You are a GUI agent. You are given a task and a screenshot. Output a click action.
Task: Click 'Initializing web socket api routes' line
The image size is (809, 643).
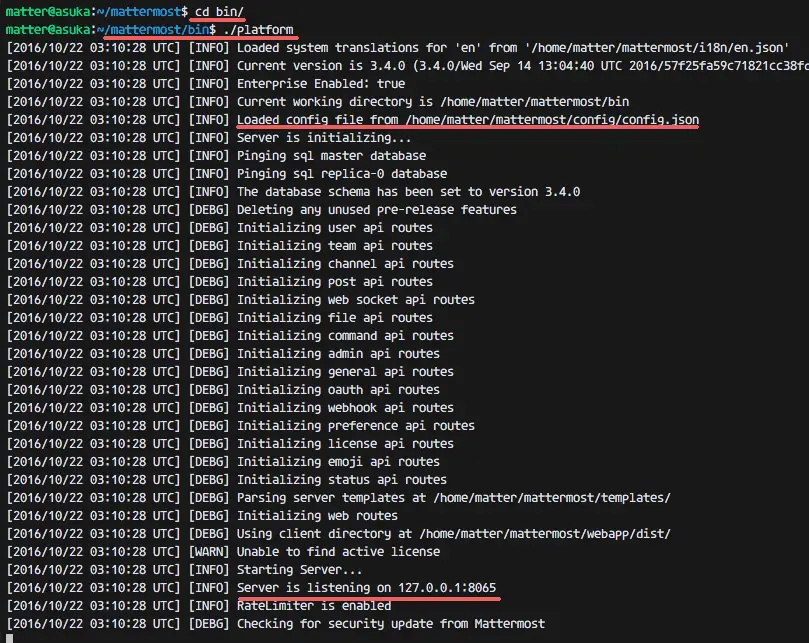pyautogui.click(x=355, y=300)
